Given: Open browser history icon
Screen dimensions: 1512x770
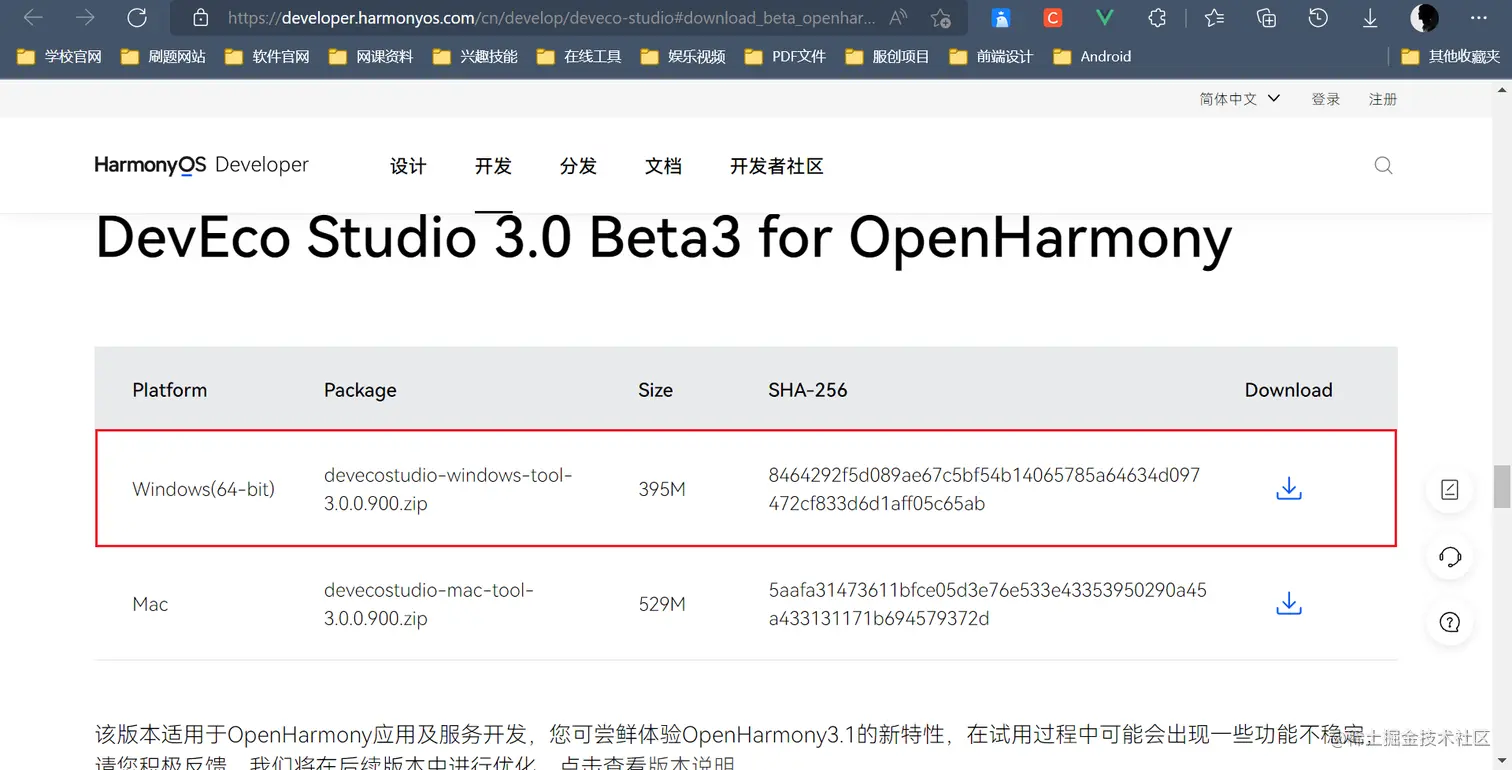Looking at the screenshot, I should click(x=1318, y=17).
